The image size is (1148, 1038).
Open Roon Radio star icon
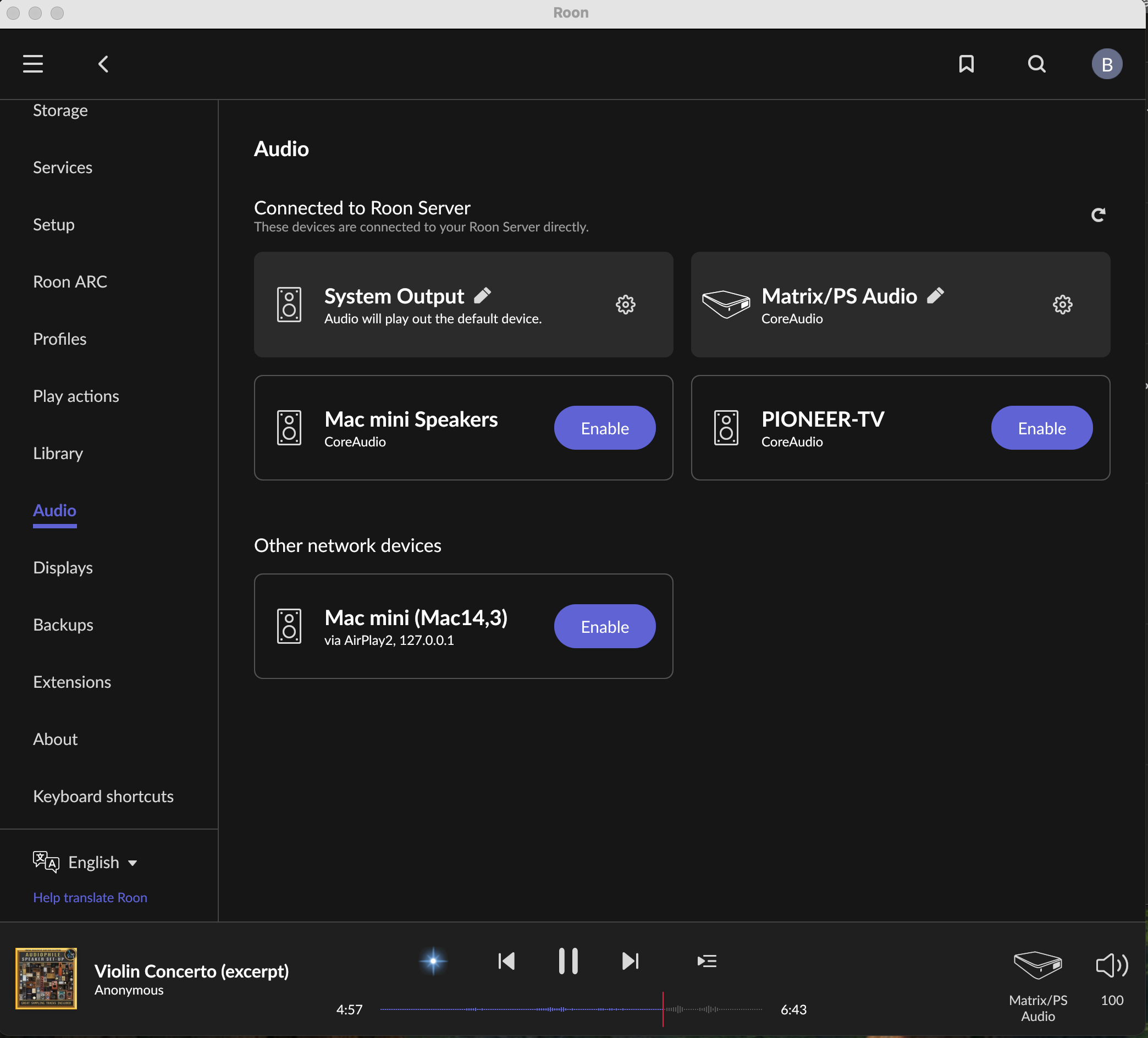[433, 961]
